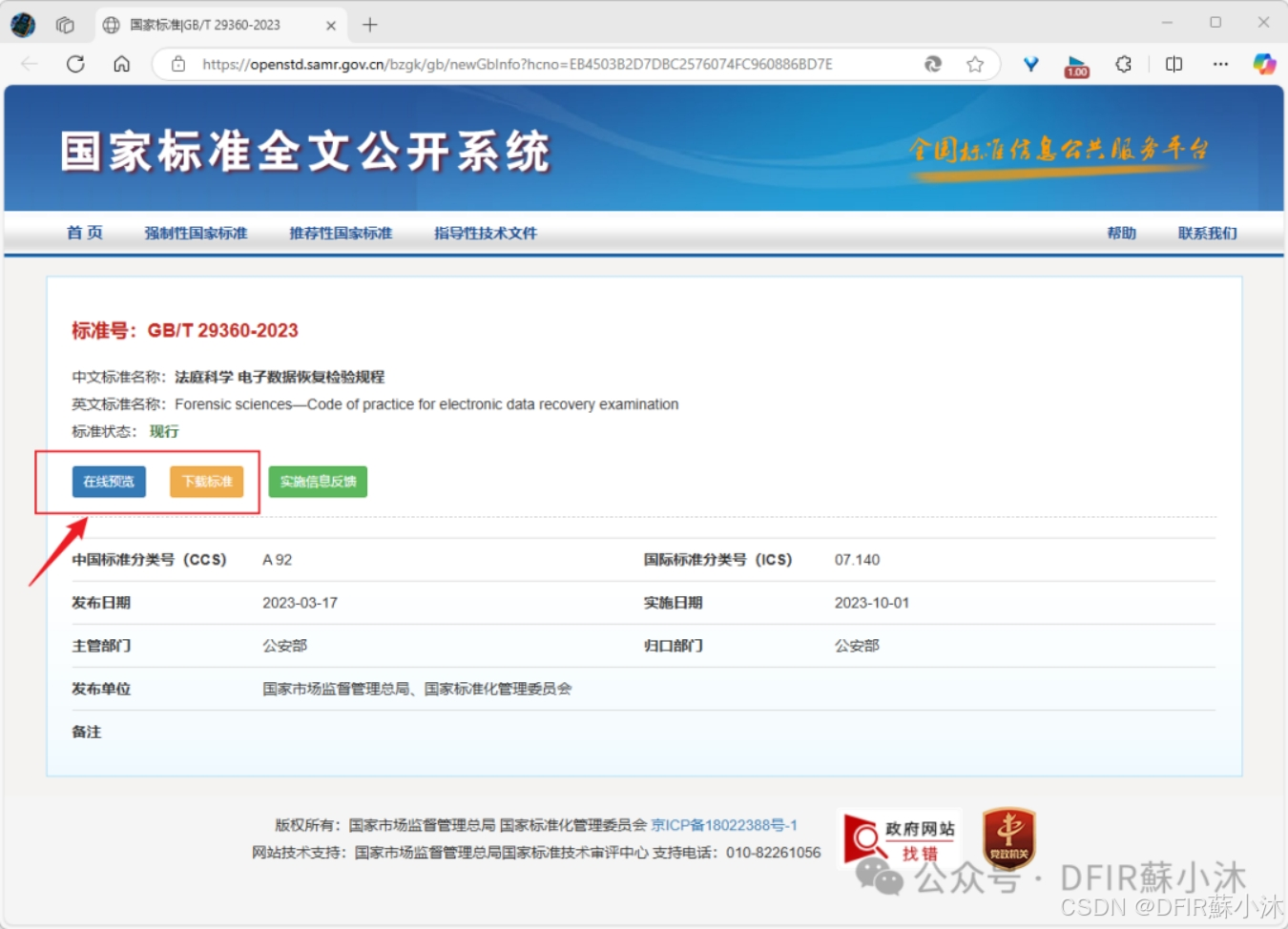Click the 在线预览 button

click(108, 482)
